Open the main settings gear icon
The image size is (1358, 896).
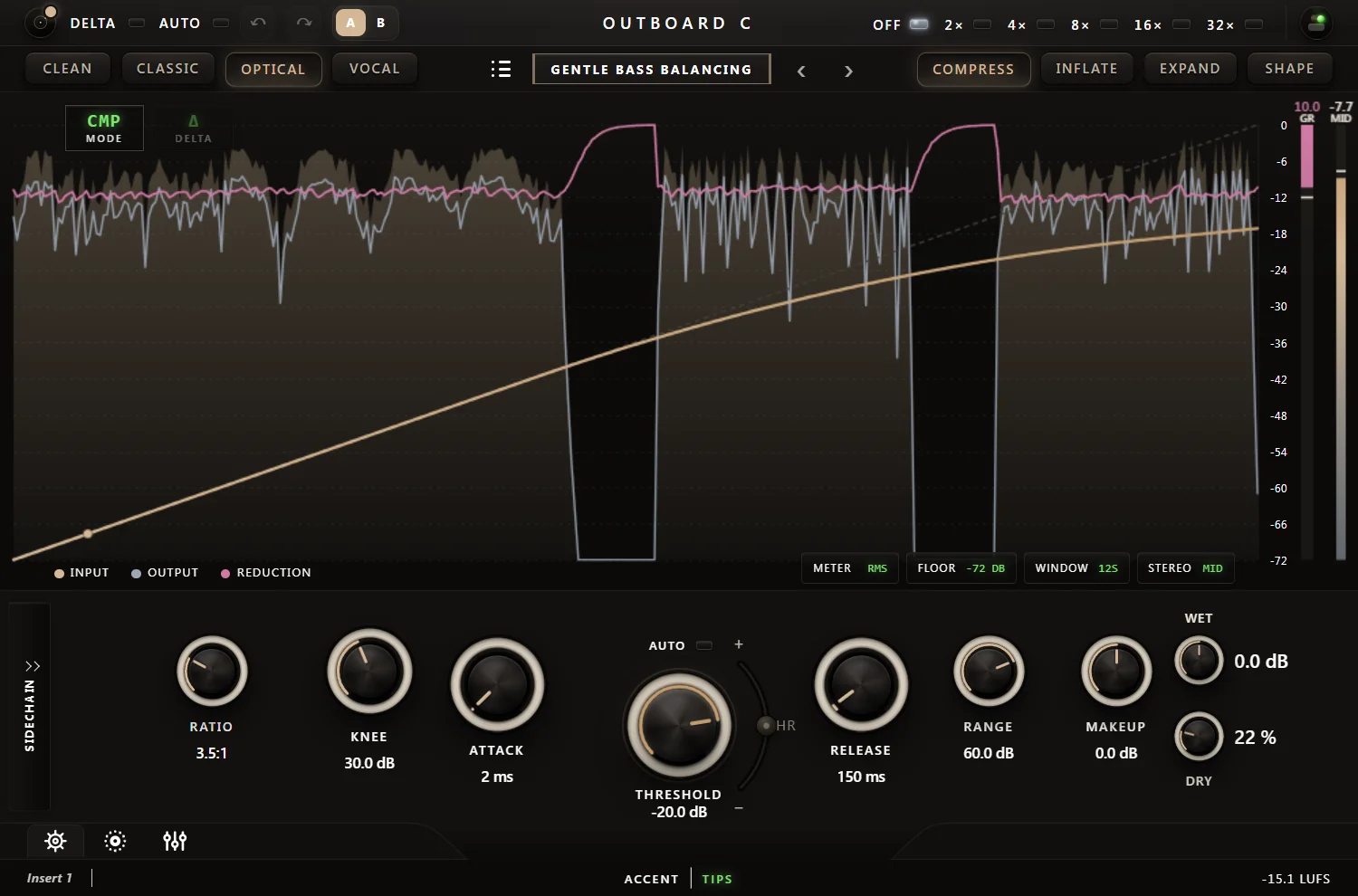pos(55,842)
